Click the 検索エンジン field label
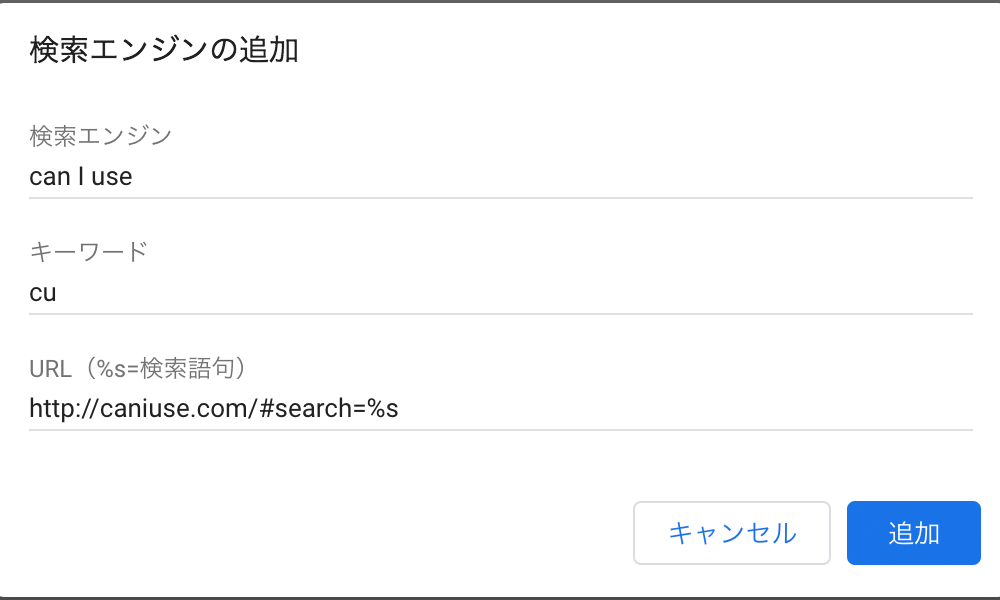1000x600 pixels. [101, 136]
